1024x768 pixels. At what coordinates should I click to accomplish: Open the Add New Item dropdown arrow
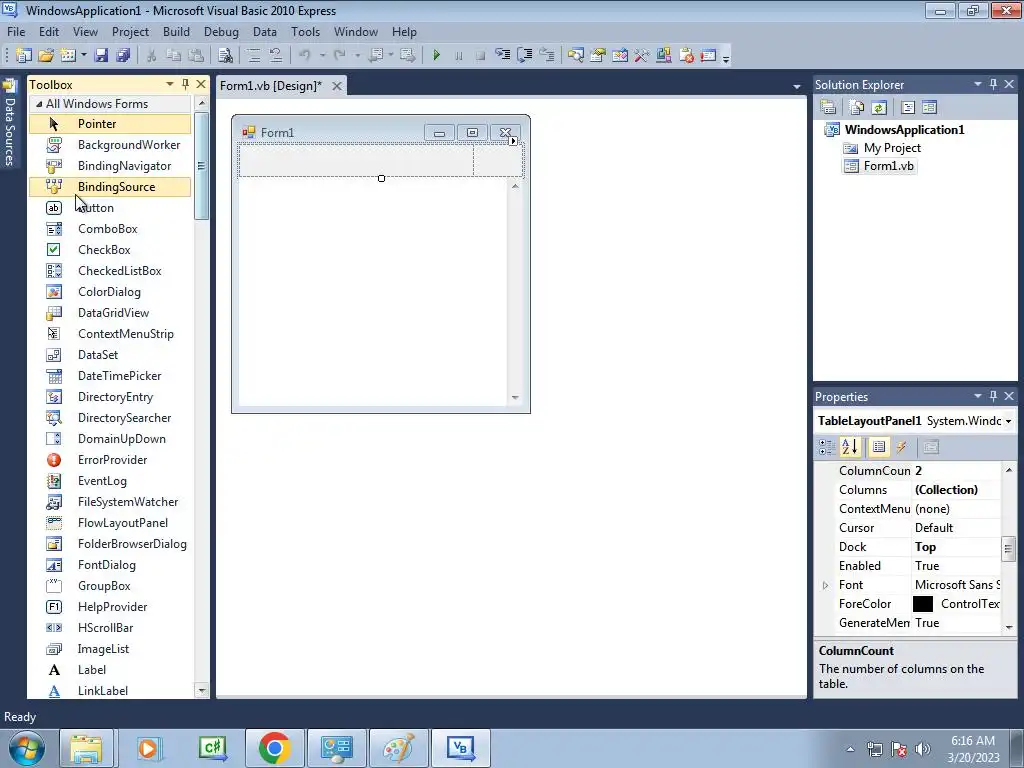84,56
